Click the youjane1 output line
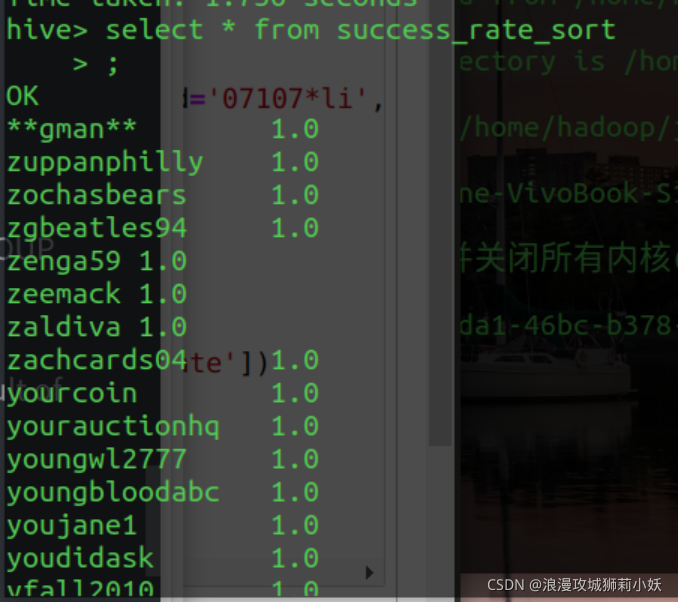 163,525
